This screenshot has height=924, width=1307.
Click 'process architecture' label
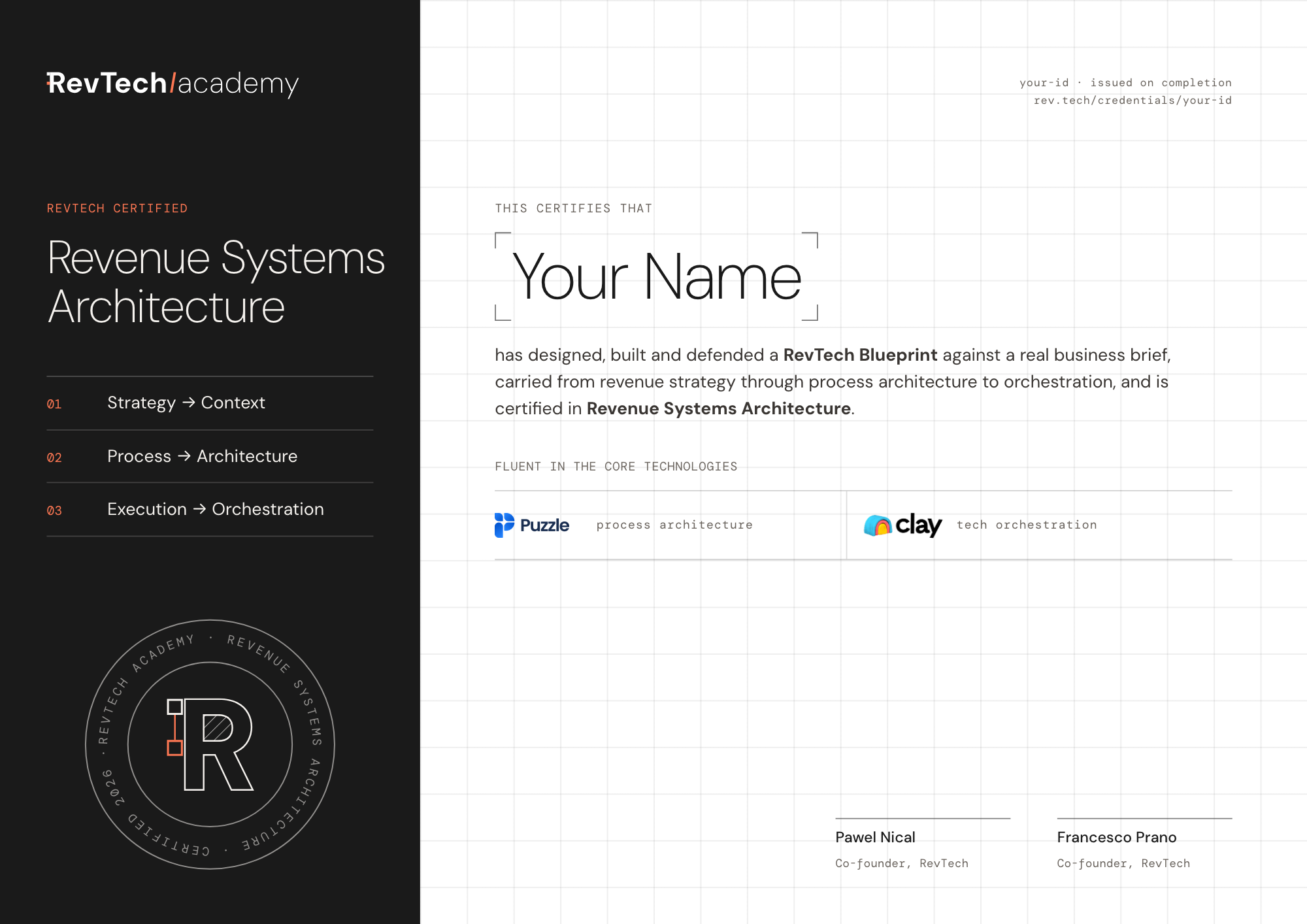tap(674, 525)
